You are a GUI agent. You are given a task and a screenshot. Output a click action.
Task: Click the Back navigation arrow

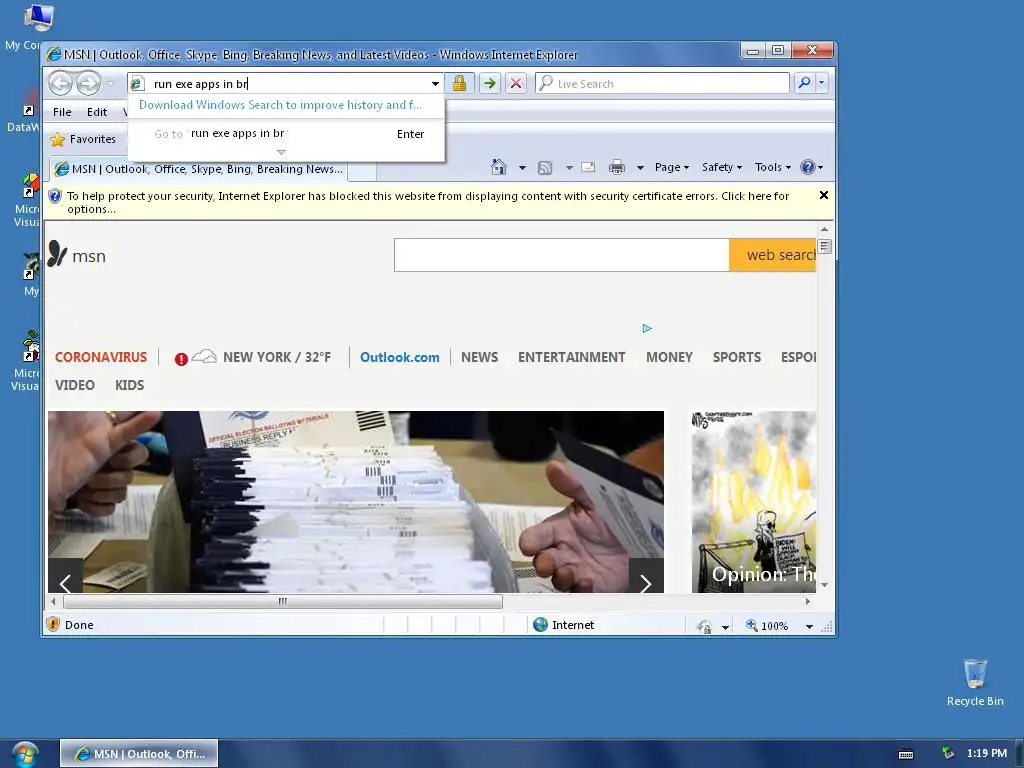pyautogui.click(x=61, y=84)
